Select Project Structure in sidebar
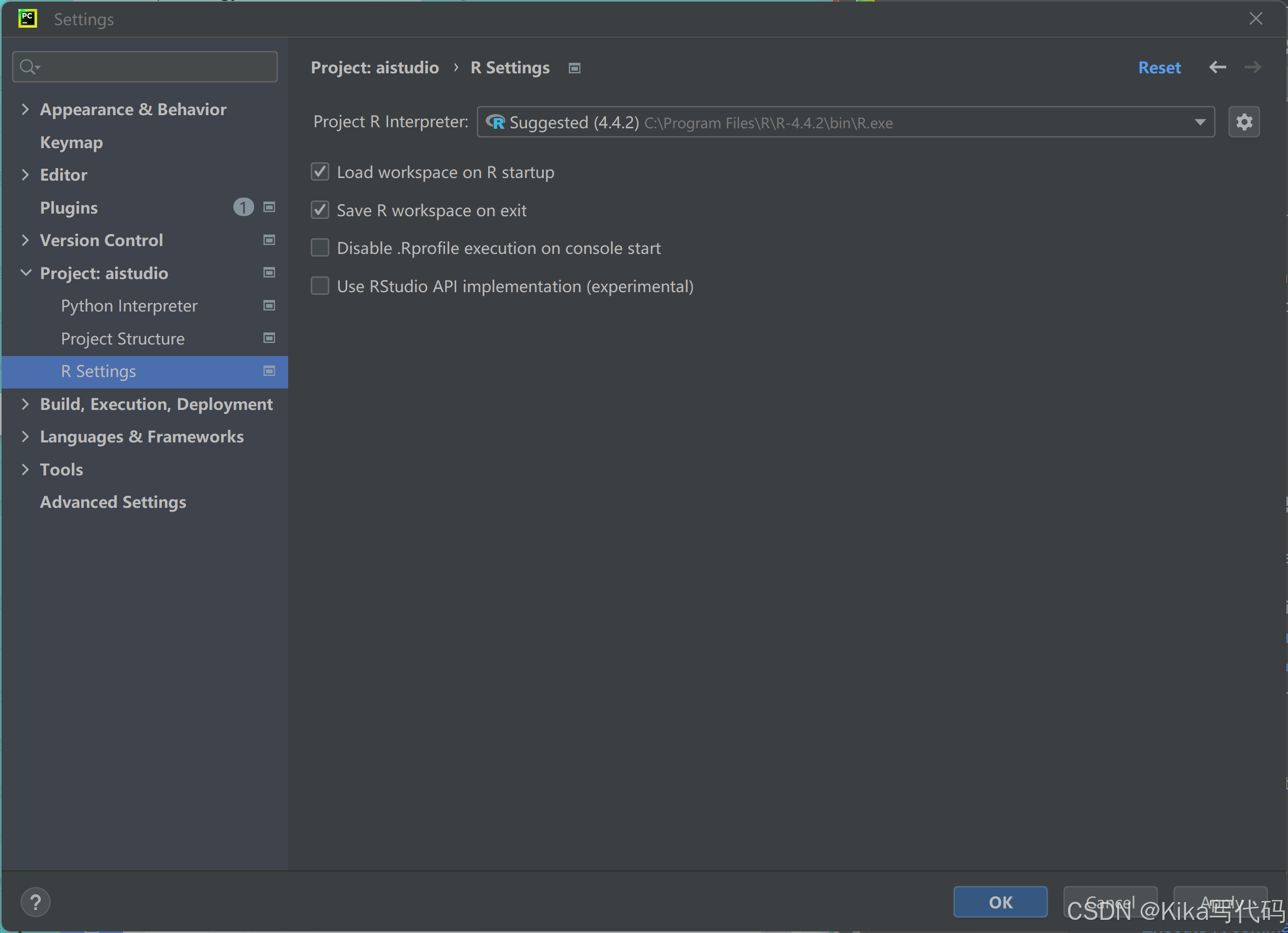 point(123,339)
